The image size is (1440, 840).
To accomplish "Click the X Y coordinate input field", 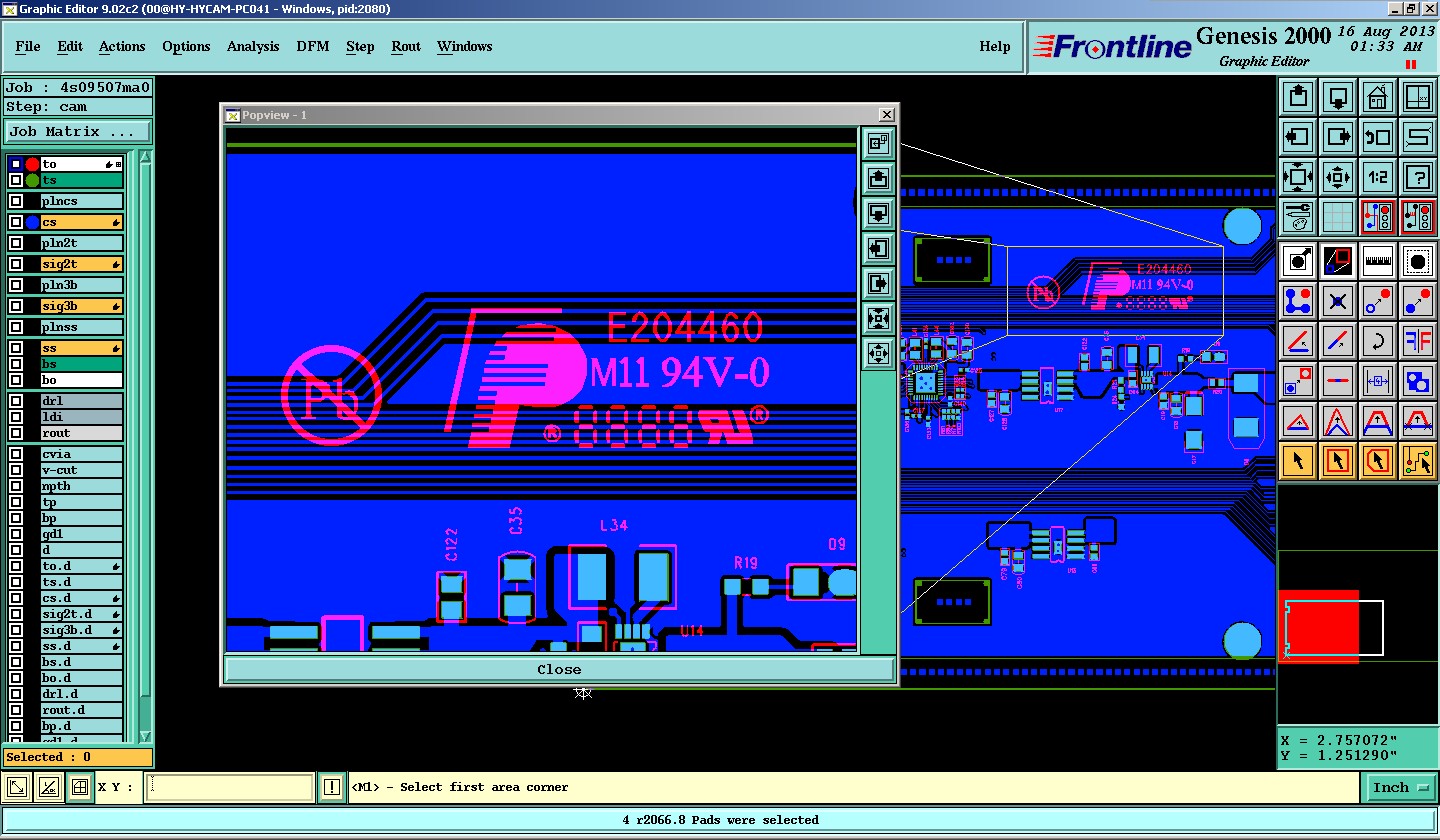I will (229, 788).
